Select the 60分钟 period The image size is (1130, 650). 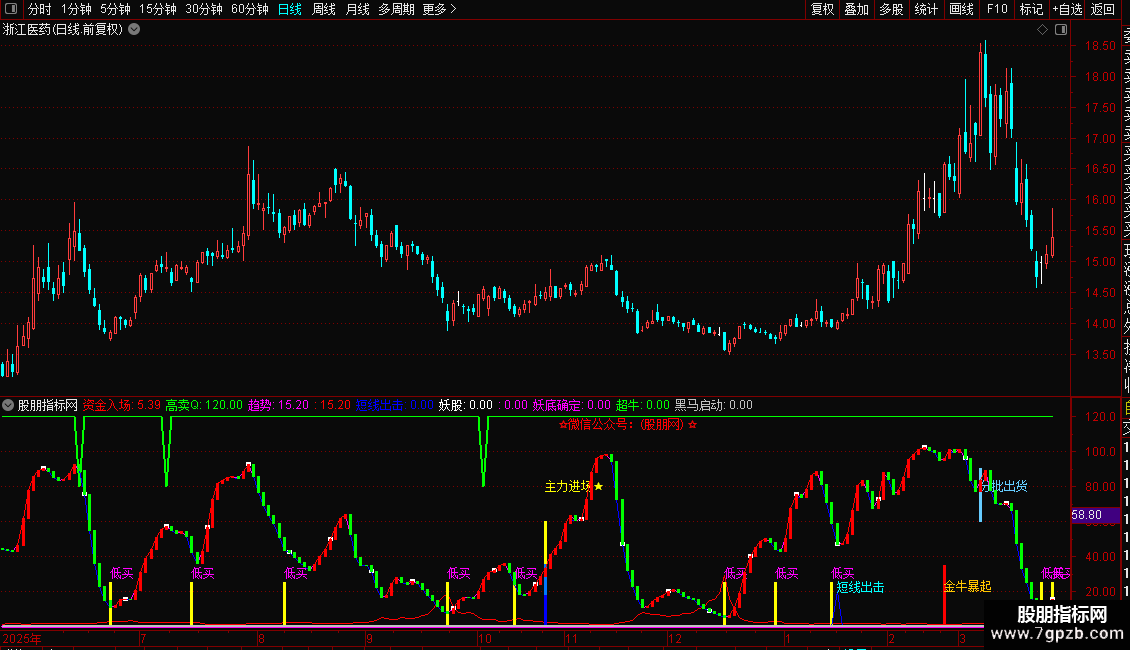coord(250,9)
